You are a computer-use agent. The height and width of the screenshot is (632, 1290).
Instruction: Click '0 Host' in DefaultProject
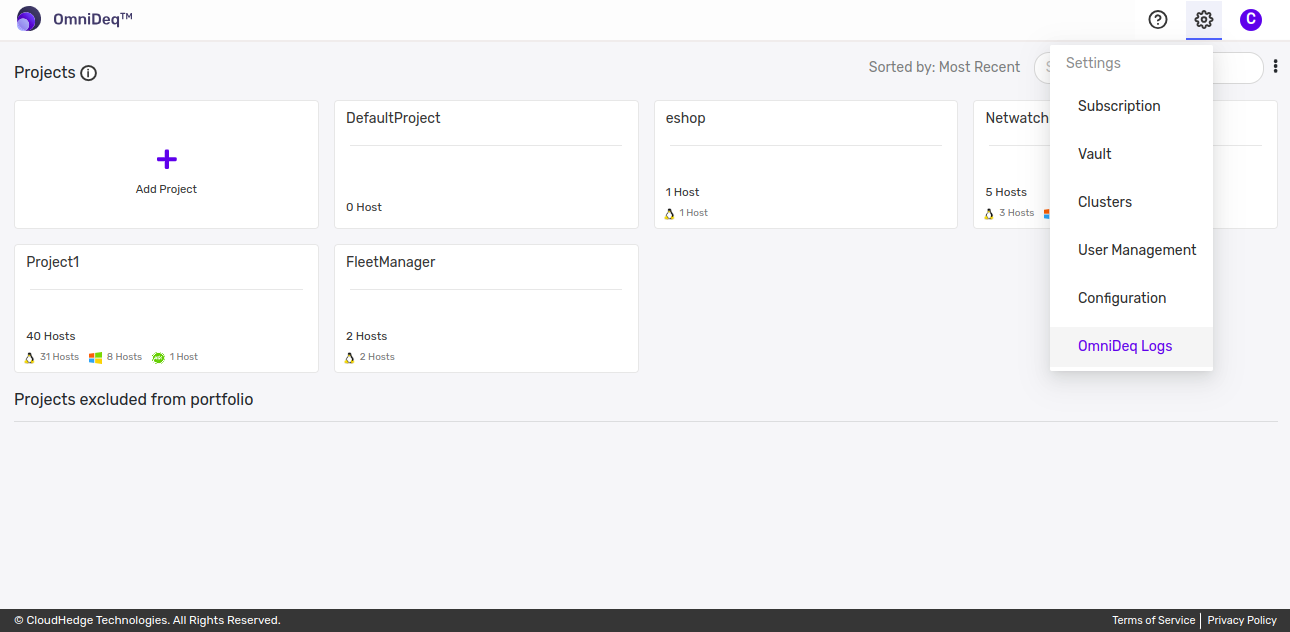[x=364, y=207]
